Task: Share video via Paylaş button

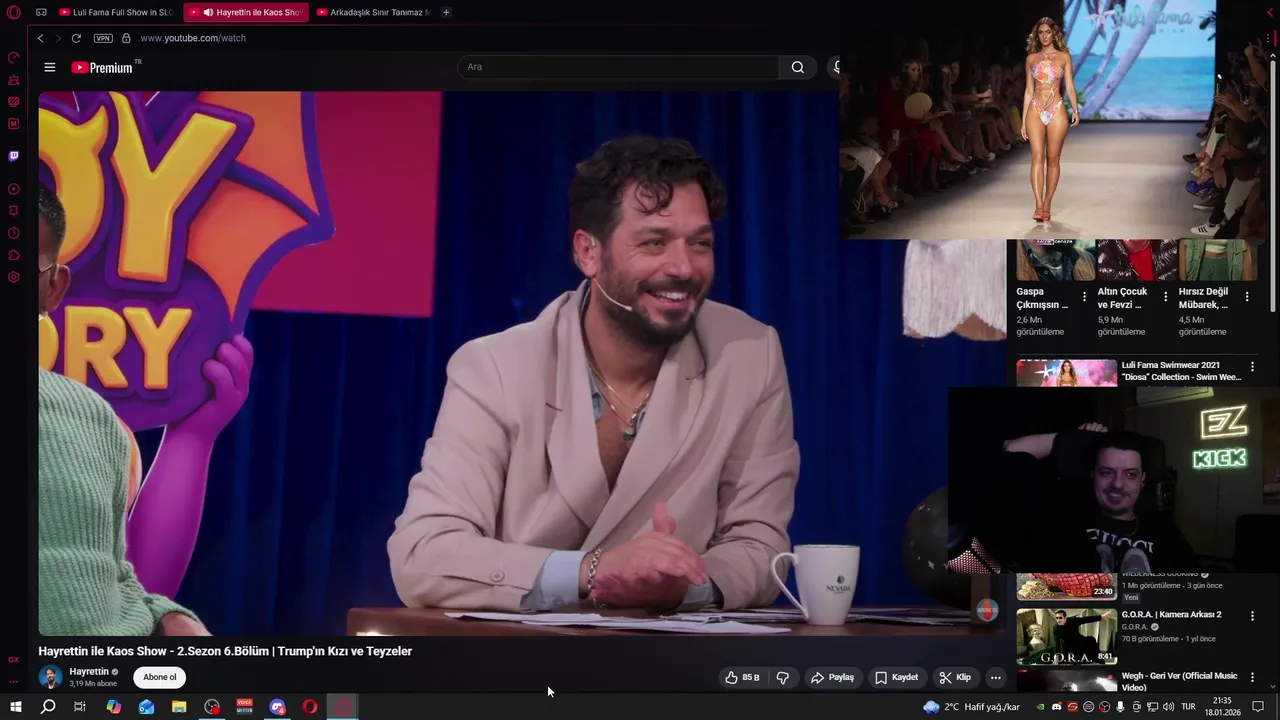Action: pyautogui.click(x=832, y=677)
